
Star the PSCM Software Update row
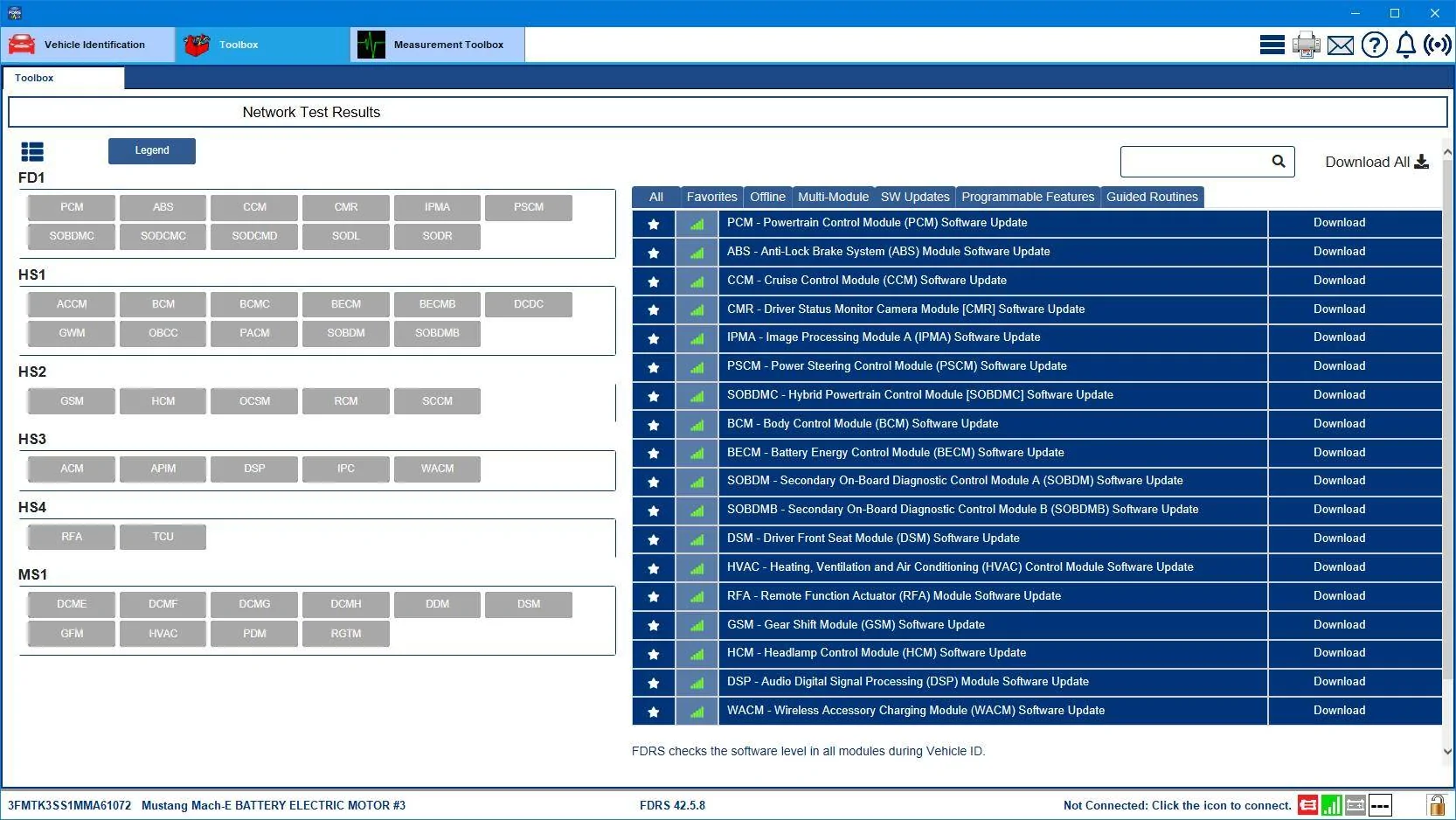coord(653,367)
